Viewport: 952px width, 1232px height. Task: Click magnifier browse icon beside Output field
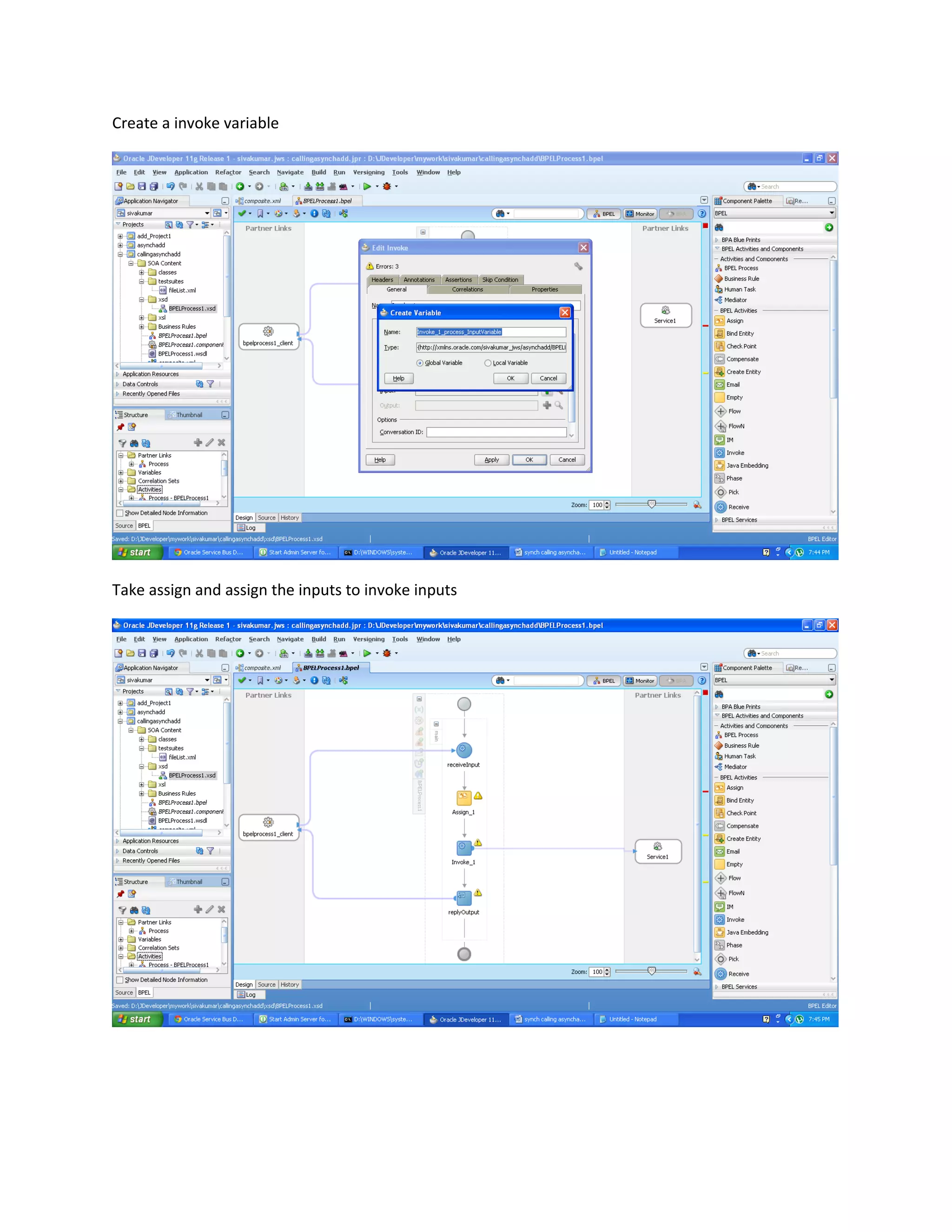coord(559,405)
